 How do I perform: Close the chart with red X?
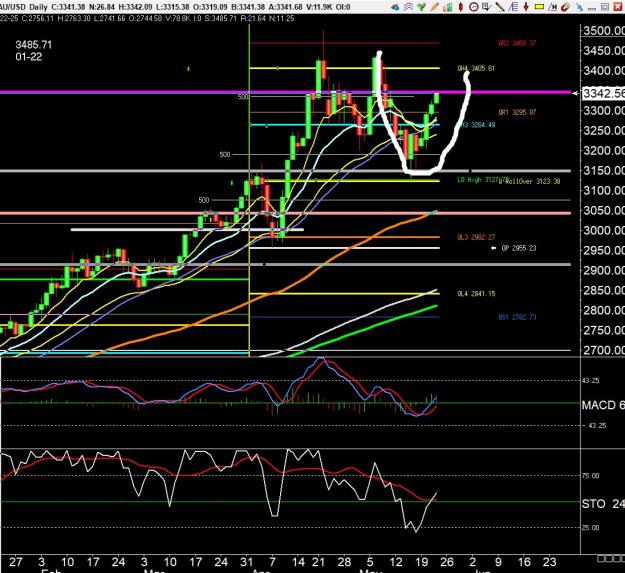point(618,7)
